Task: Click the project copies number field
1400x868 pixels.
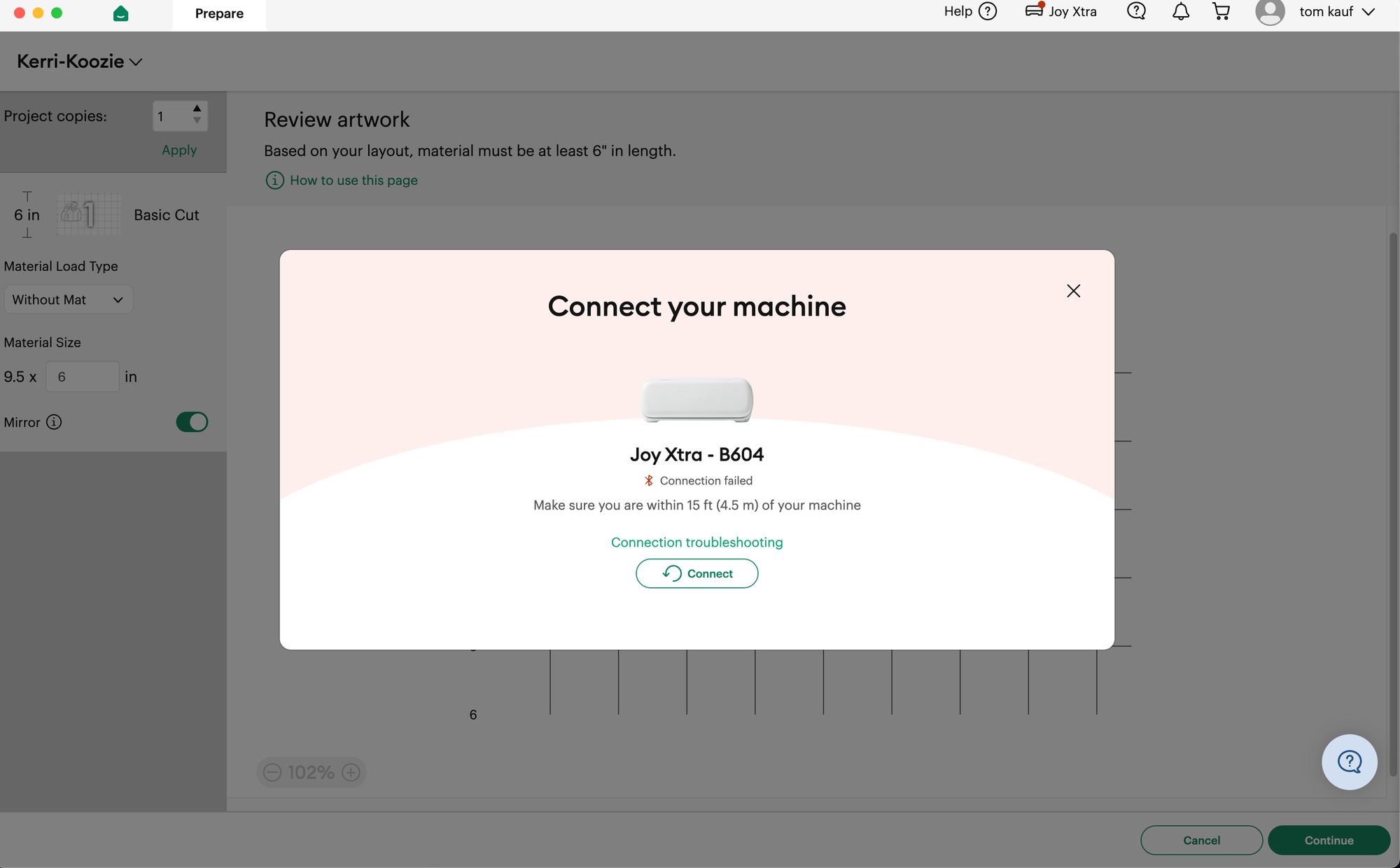Action: [172, 116]
